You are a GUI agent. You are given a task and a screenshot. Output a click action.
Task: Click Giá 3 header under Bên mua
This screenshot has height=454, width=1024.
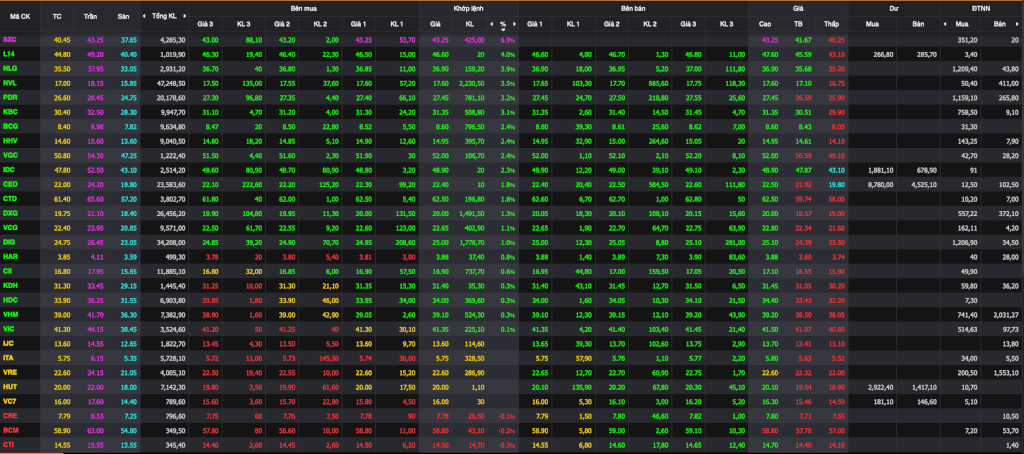[x=205, y=24]
